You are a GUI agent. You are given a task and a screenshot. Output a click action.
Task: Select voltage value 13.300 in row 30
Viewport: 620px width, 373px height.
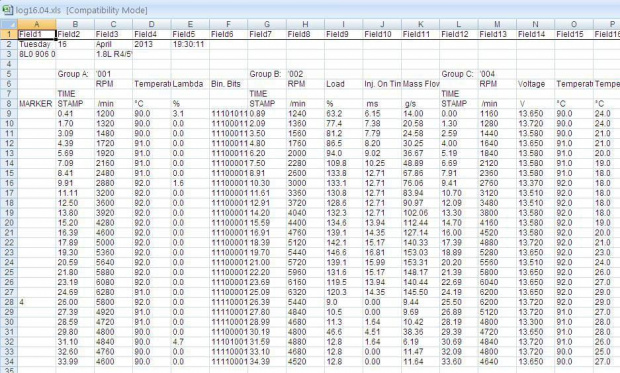click(535, 322)
